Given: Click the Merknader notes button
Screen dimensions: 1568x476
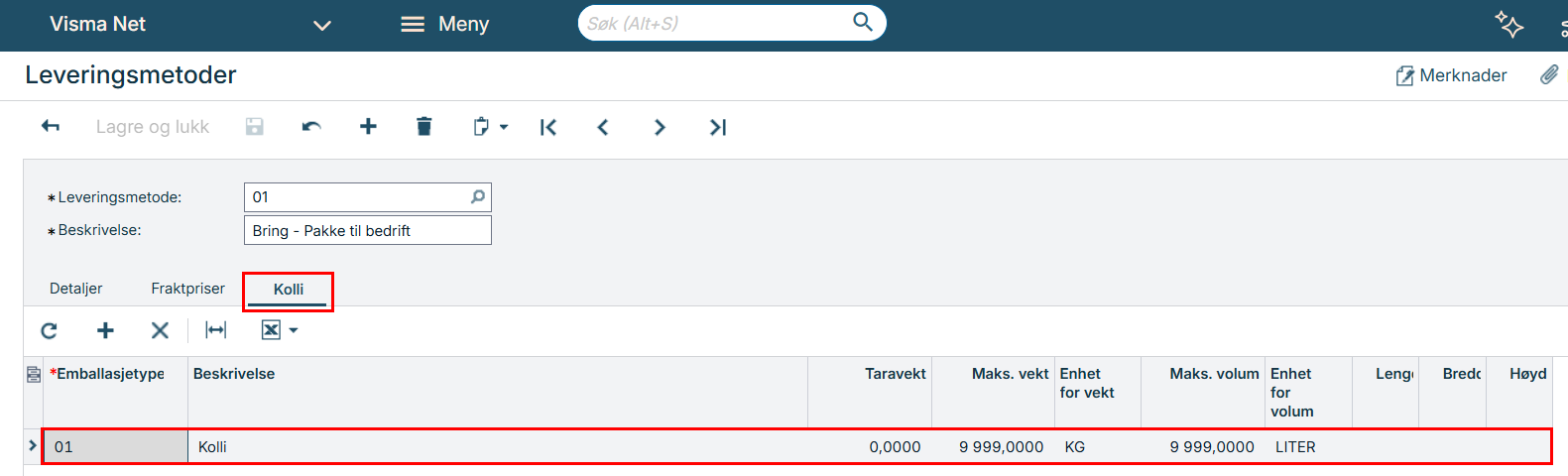Looking at the screenshot, I should point(1451,75).
